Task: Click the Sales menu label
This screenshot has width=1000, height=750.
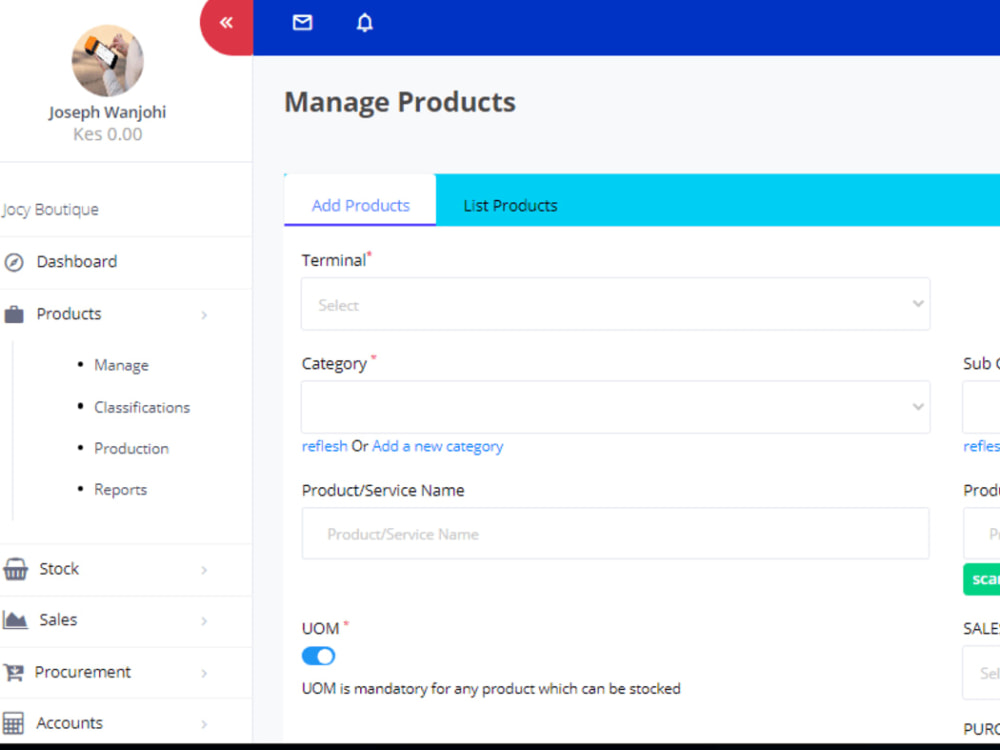Action: [58, 620]
